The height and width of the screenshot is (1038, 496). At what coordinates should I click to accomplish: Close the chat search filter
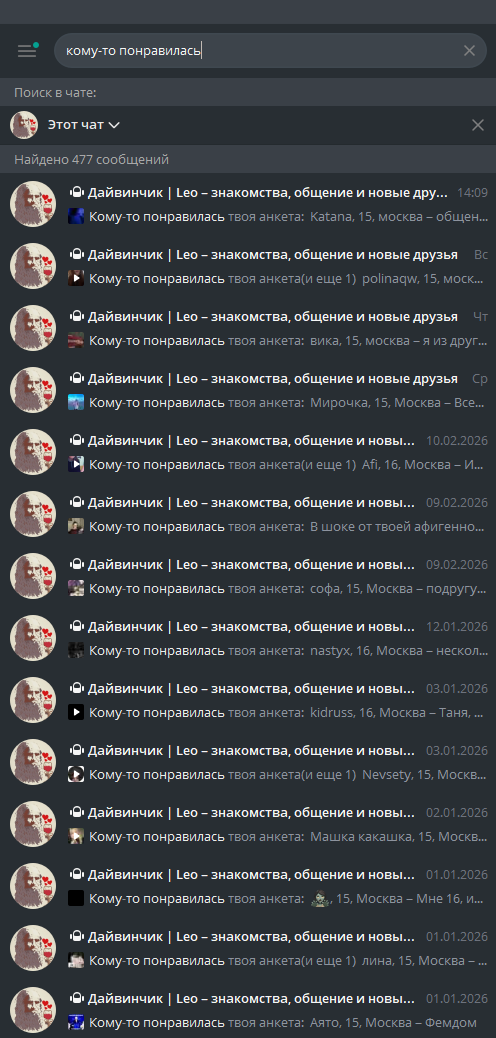477,125
